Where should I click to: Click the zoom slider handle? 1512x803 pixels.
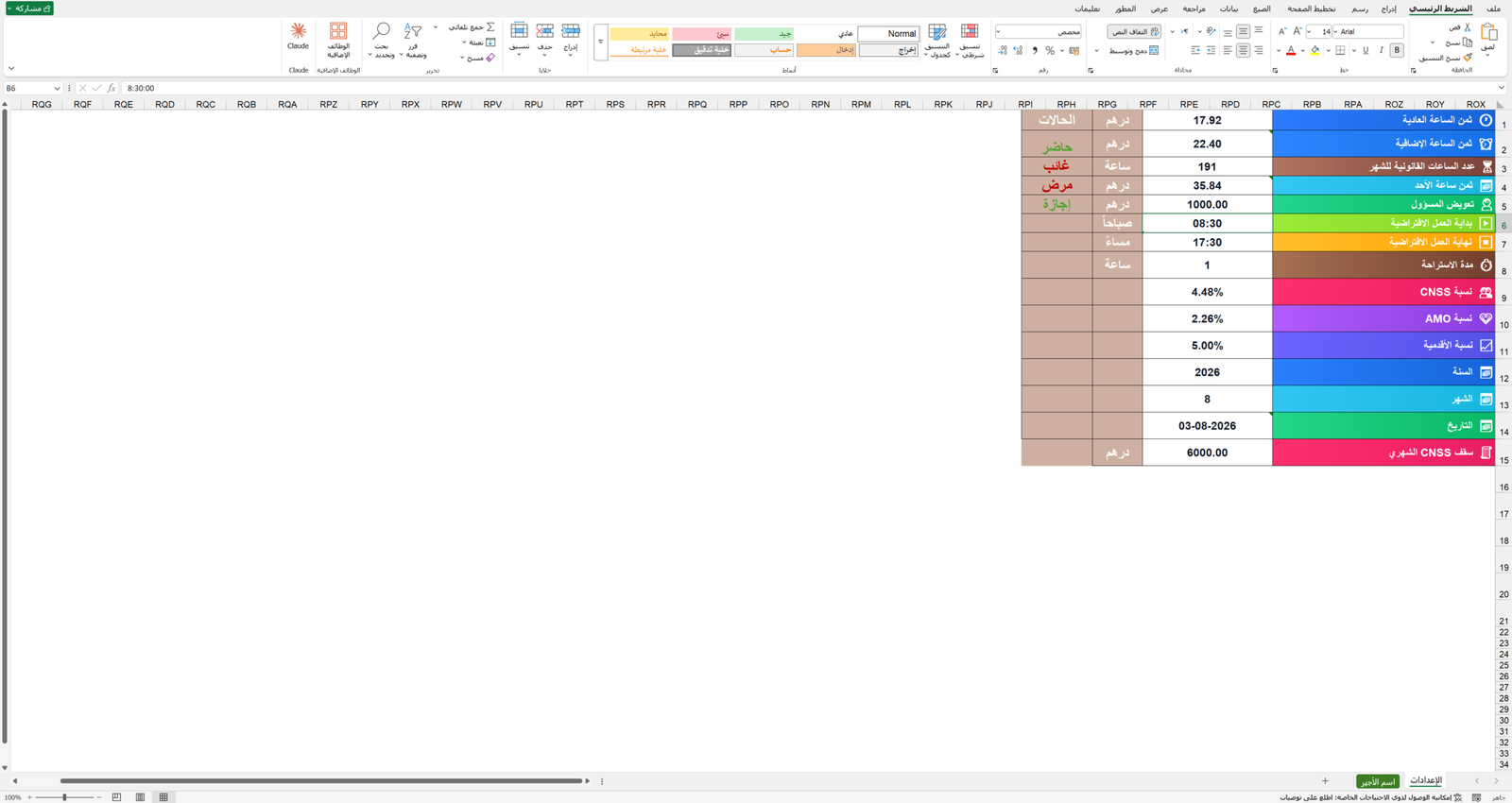click(64, 797)
